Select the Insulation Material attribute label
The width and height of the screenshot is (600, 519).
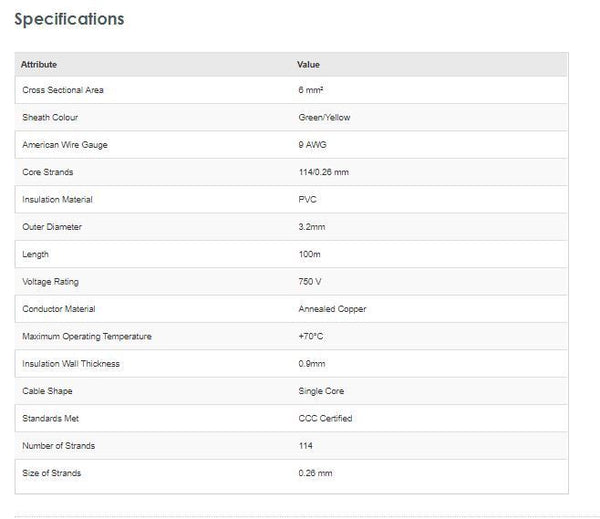click(56, 200)
